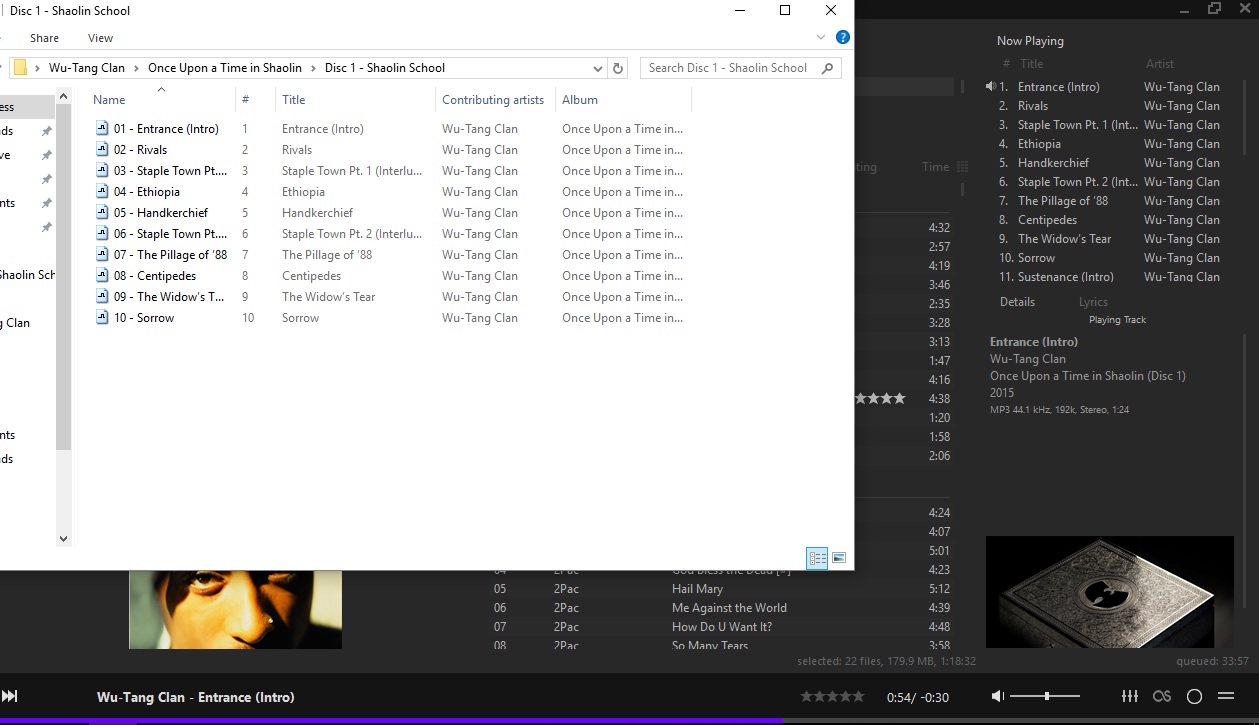1259x725 pixels.
Task: Click the Disc 1 - Shaolin School breadcrumb
Action: tap(385, 68)
